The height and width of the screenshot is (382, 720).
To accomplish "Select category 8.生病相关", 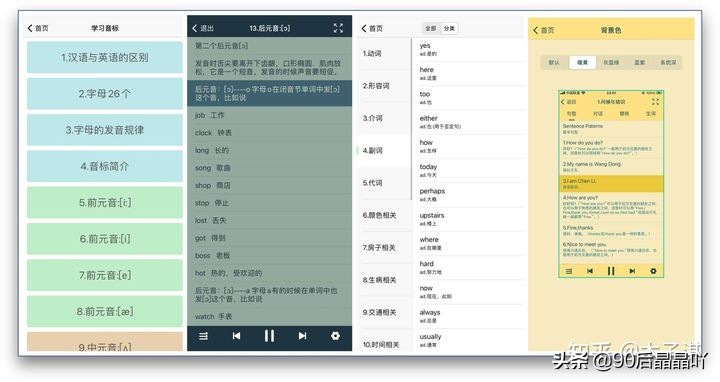I will 384,280.
